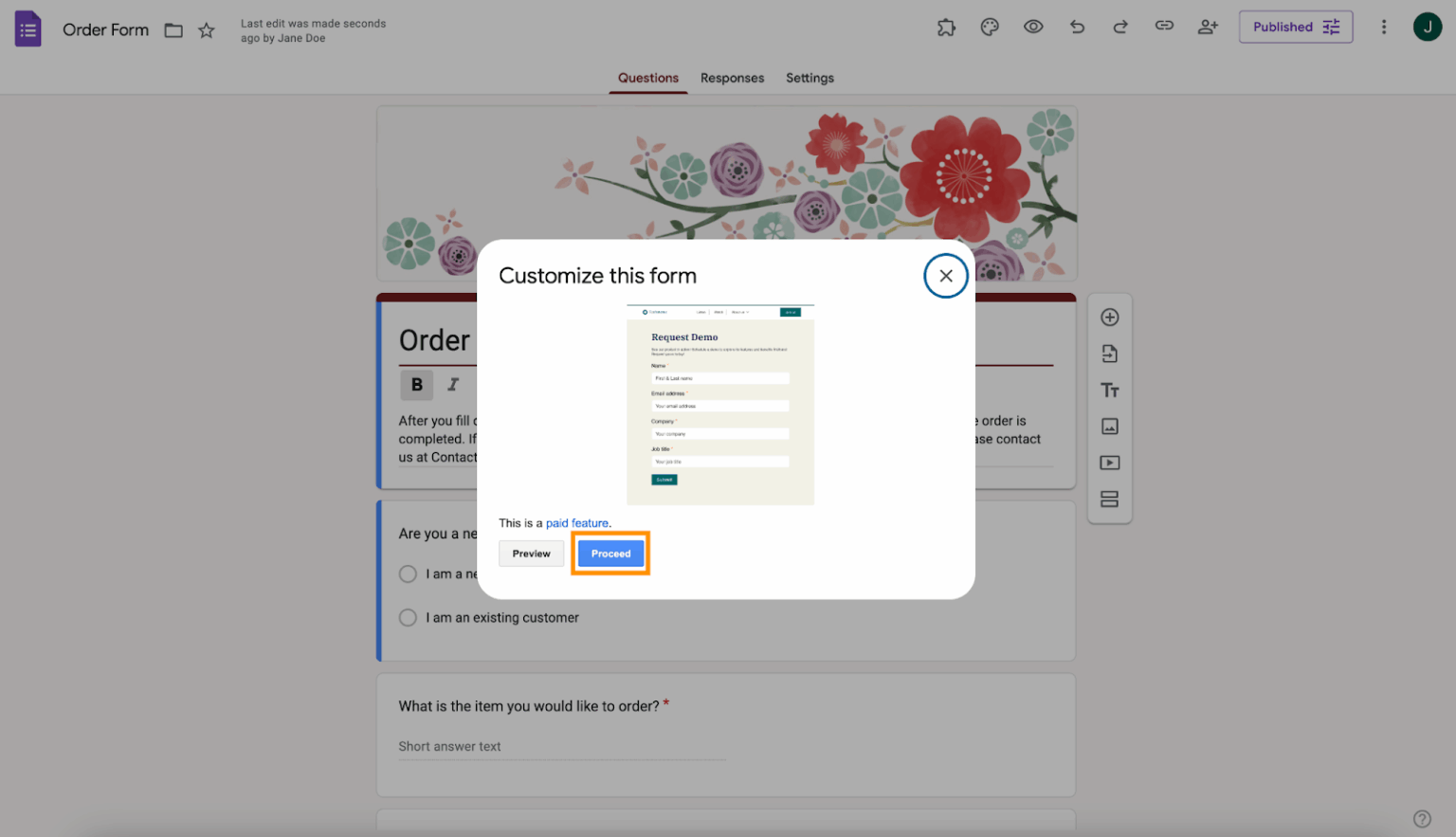This screenshot has width=1456, height=837.
Task: Open the theme color customization palette
Action: [x=990, y=27]
